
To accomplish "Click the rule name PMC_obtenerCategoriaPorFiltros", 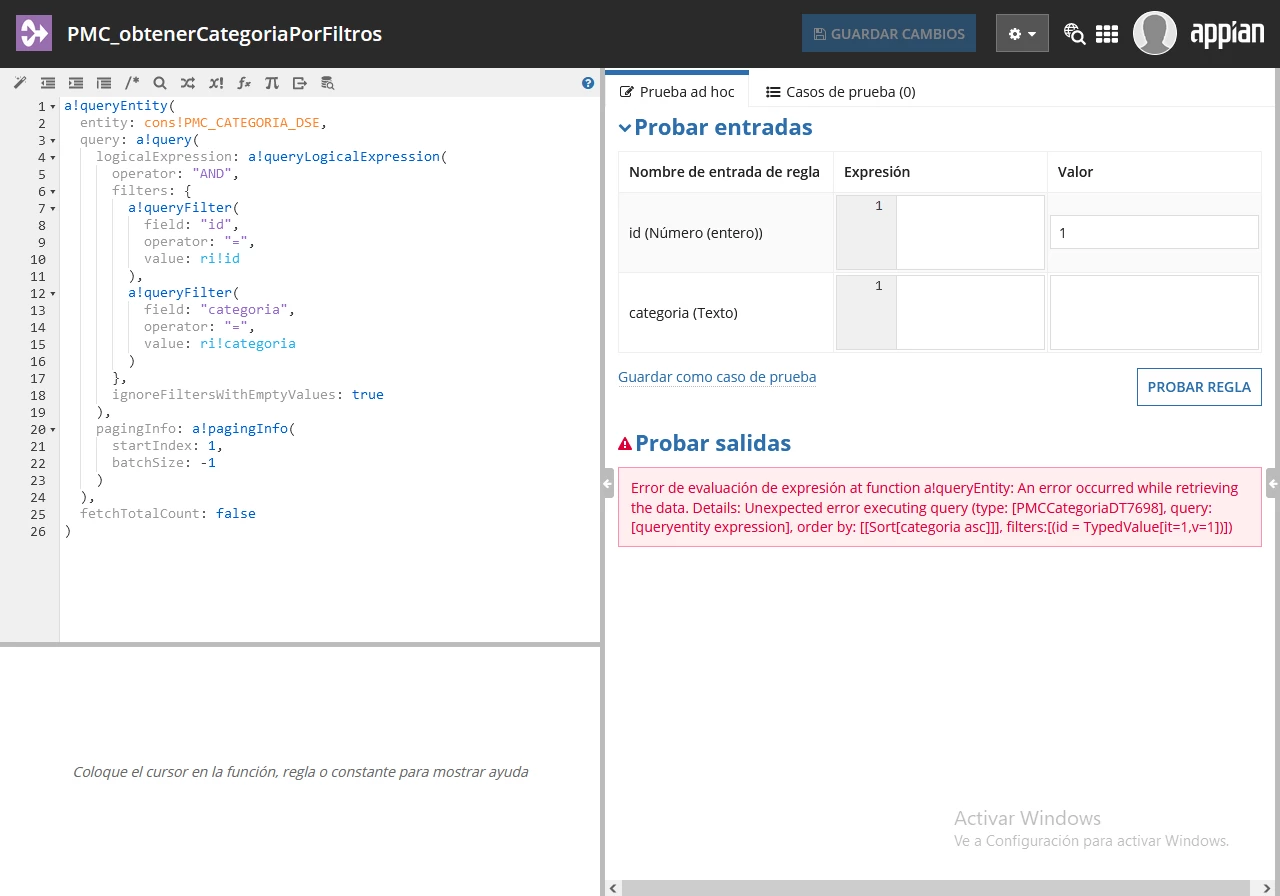I will [x=224, y=34].
